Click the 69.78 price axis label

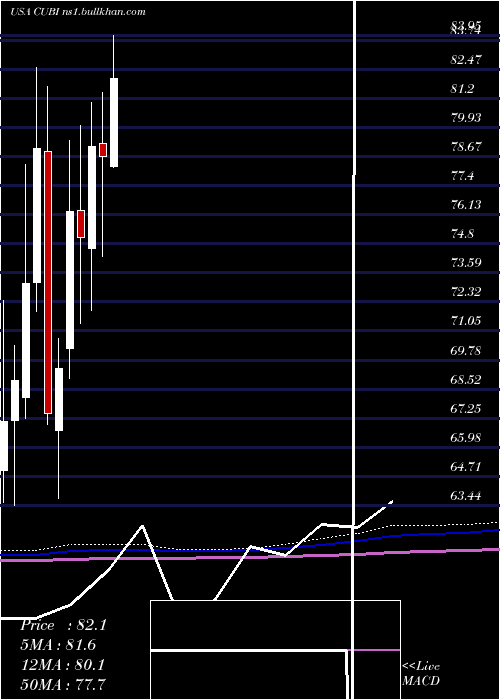pyautogui.click(x=466, y=350)
